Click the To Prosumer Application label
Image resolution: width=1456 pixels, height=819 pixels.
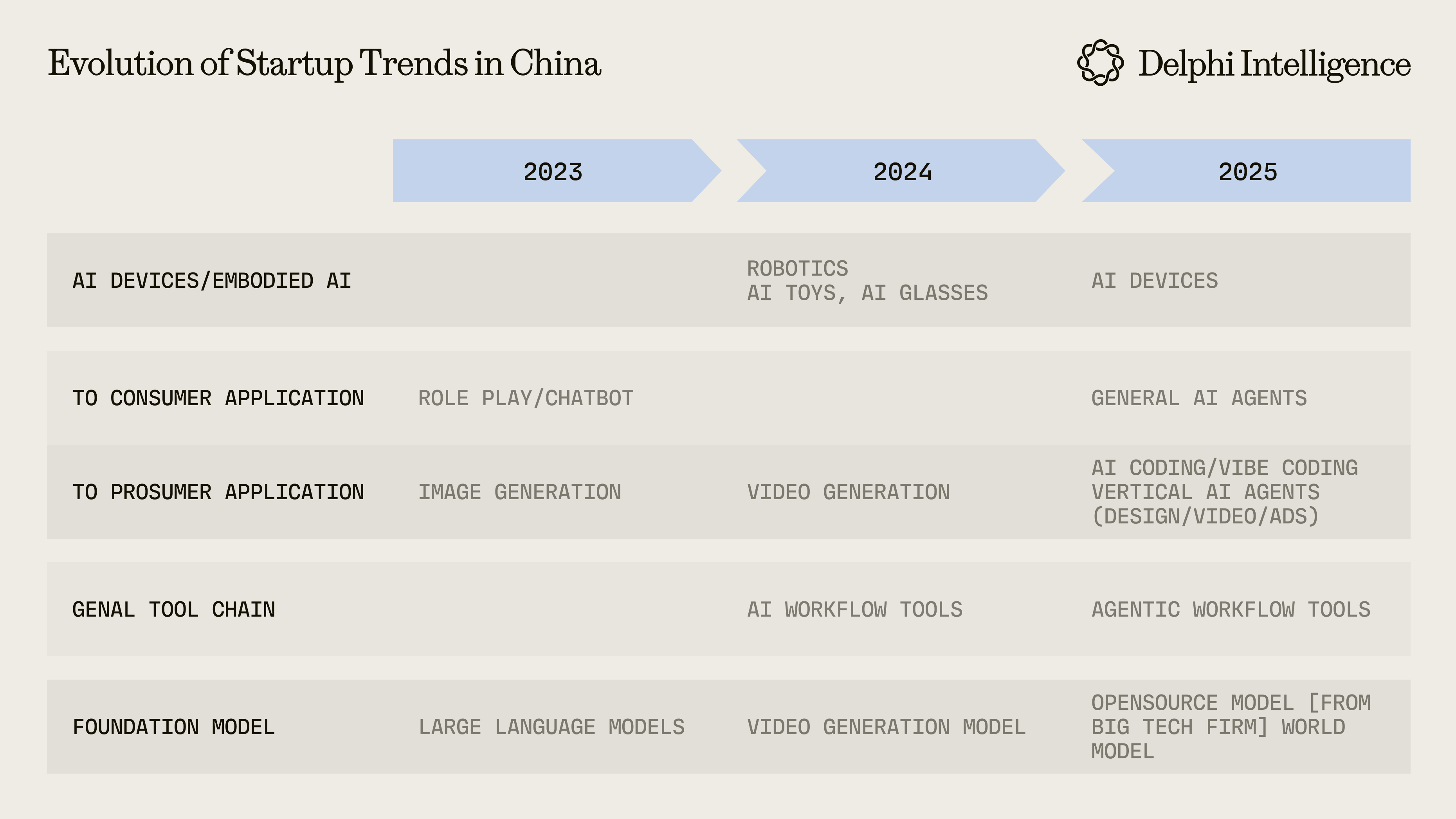tap(218, 492)
